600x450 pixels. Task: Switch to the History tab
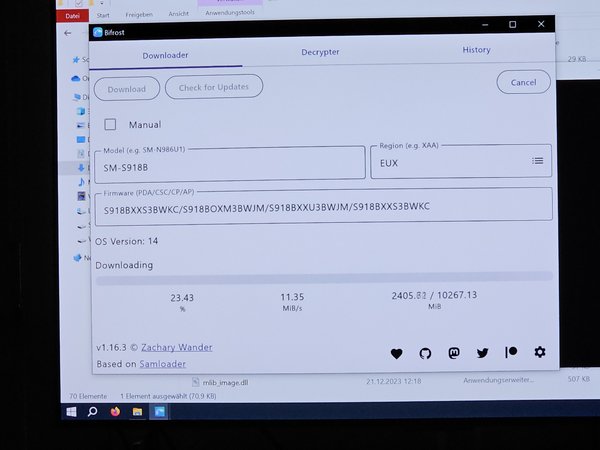(476, 50)
